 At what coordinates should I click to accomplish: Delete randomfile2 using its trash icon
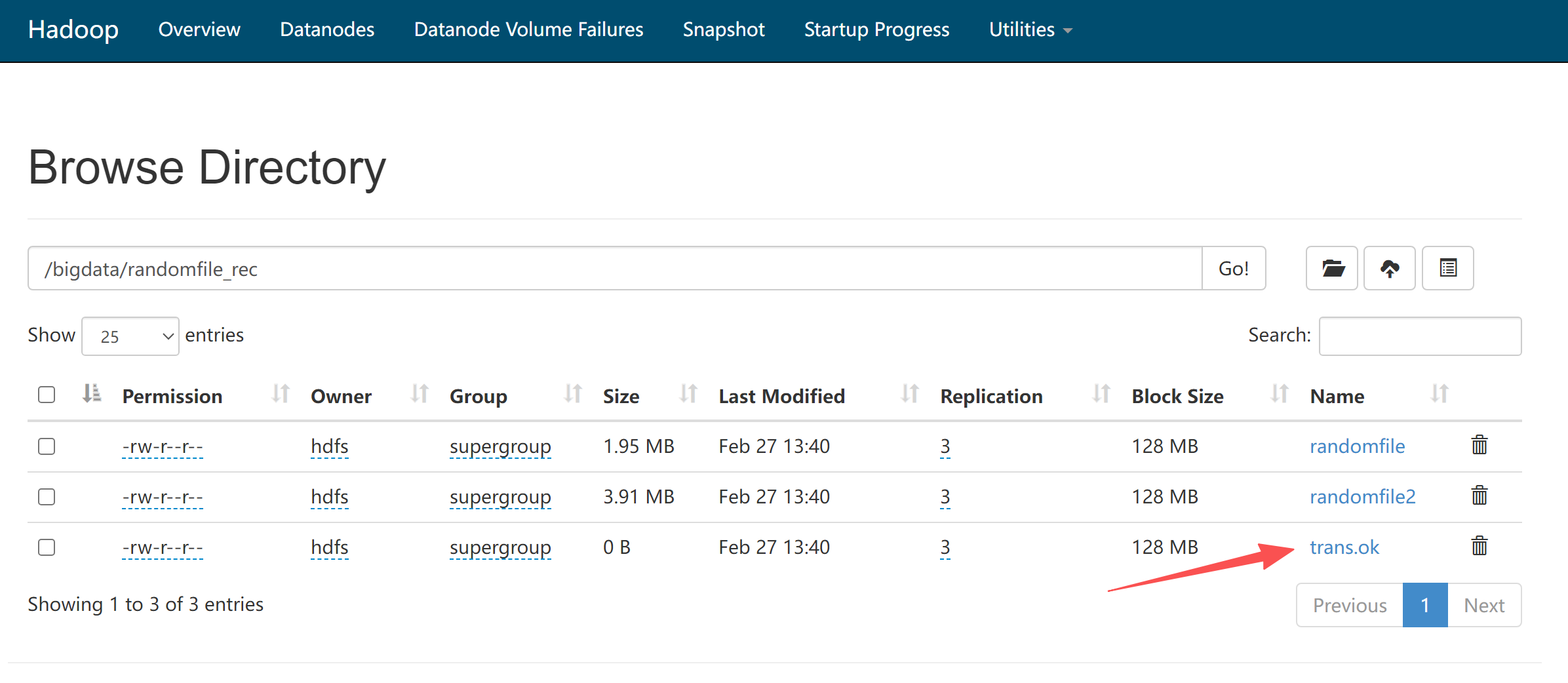click(x=1479, y=496)
